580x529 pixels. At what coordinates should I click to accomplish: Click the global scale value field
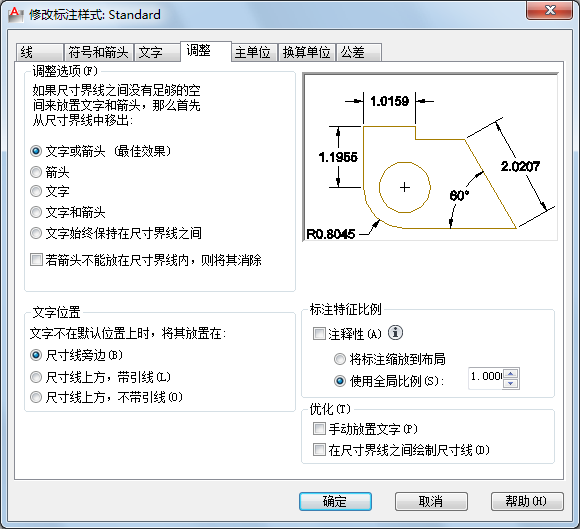click(x=486, y=378)
